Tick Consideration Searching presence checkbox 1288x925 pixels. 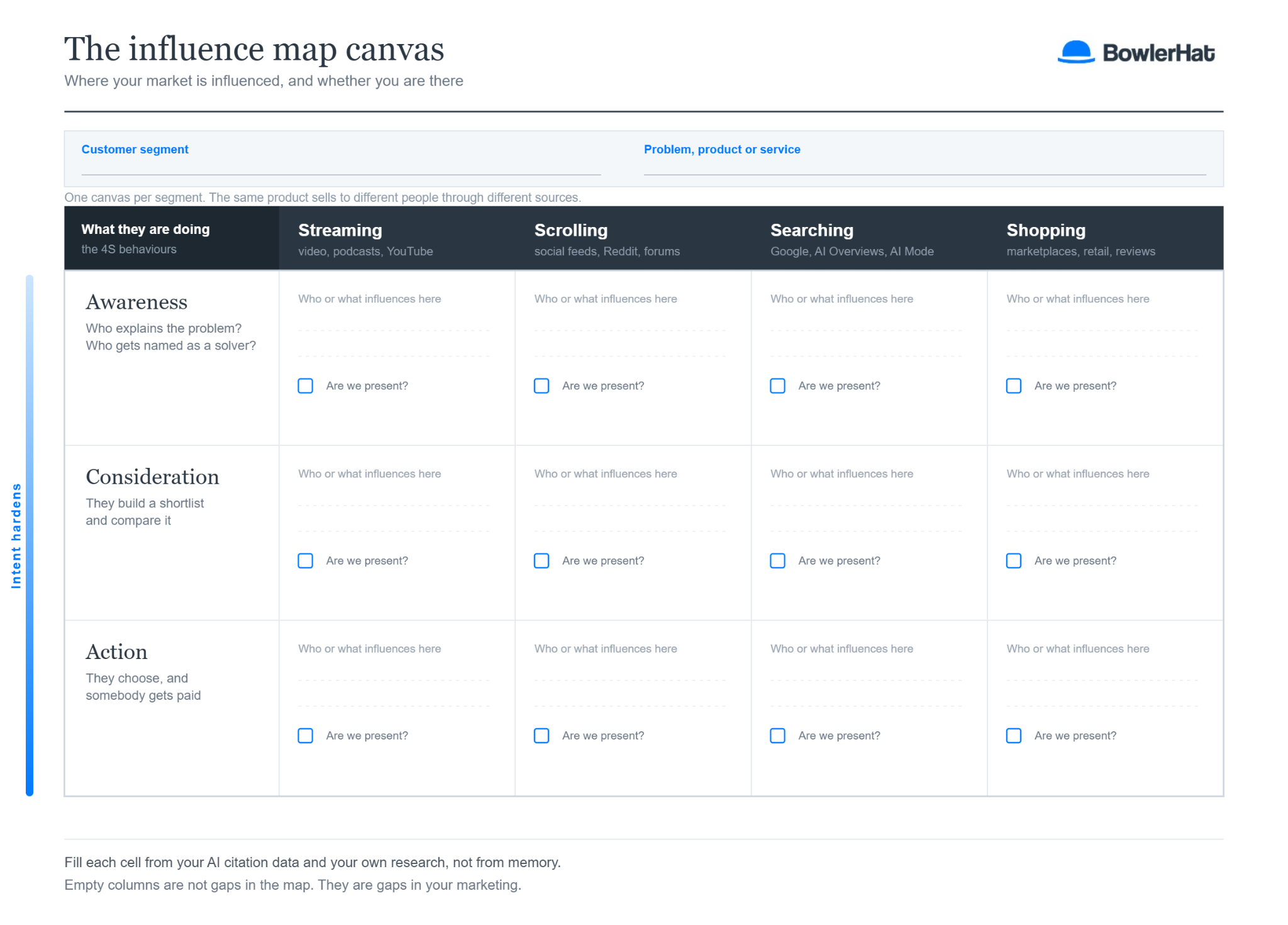pos(778,560)
